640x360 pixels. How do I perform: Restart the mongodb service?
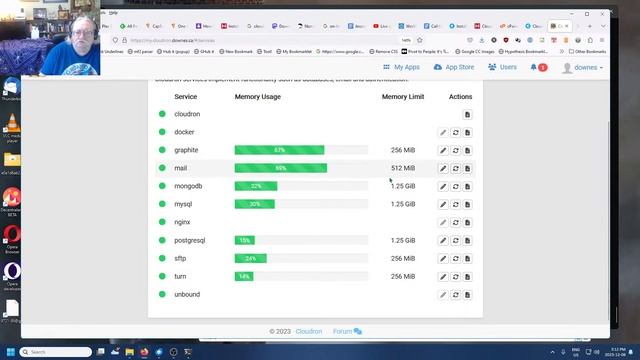tap(456, 186)
